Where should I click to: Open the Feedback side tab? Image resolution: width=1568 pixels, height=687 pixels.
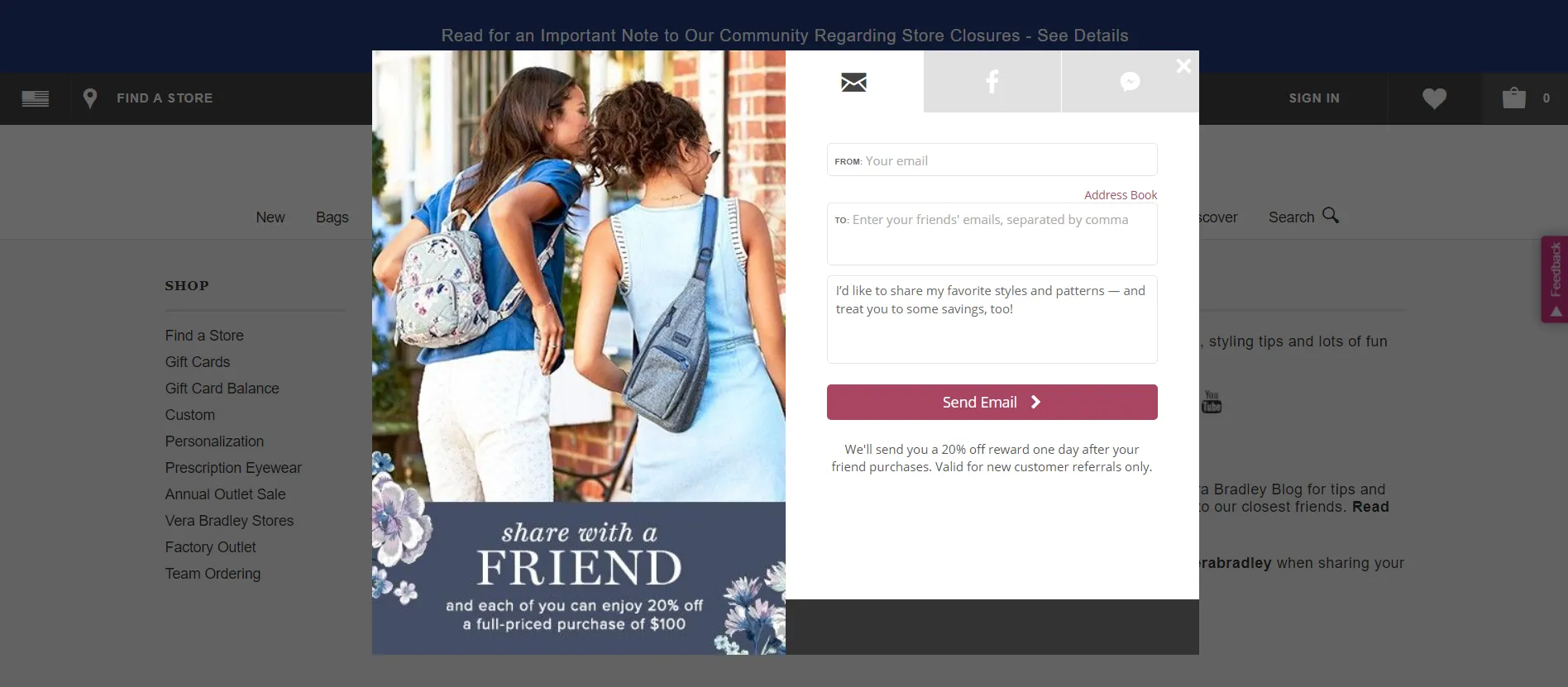pos(1555,279)
